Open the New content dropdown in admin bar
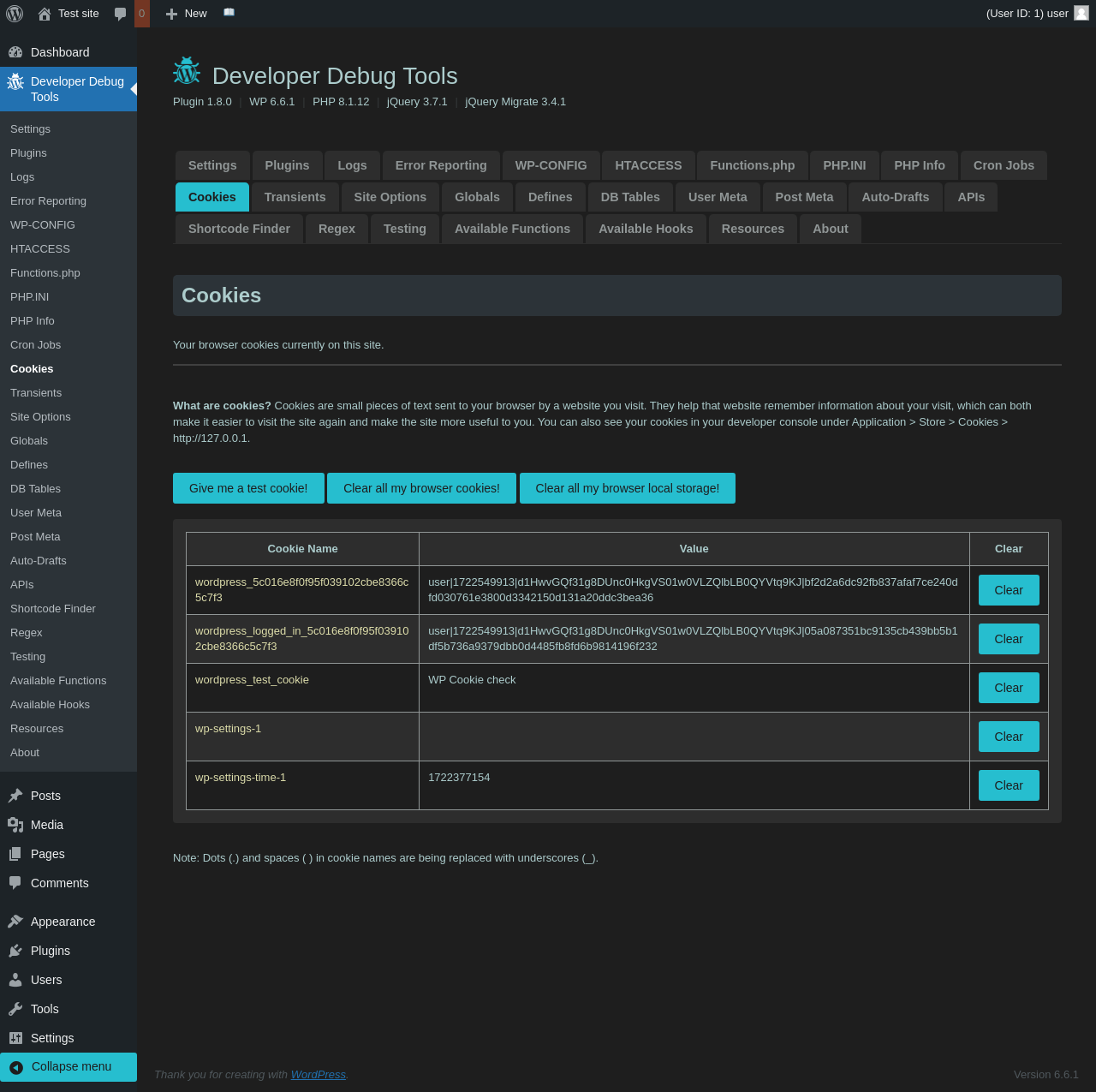This screenshot has width=1096, height=1092. pos(187,14)
